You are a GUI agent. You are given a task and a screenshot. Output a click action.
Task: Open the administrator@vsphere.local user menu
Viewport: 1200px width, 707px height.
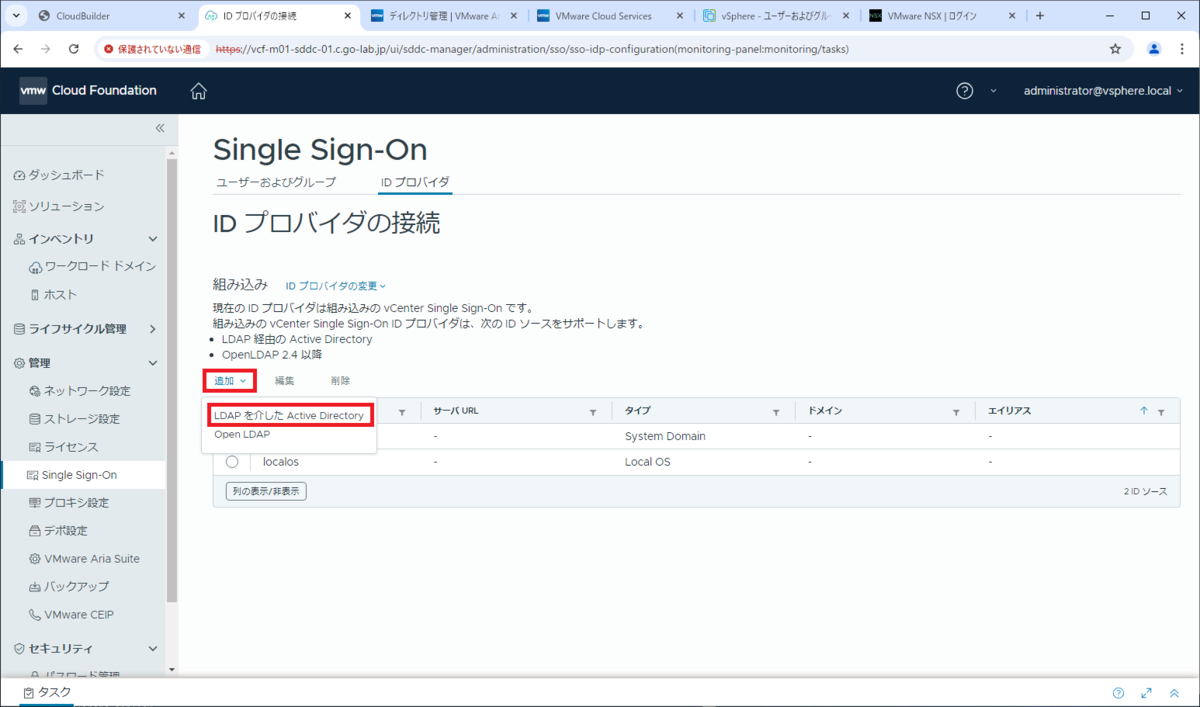(x=1103, y=91)
